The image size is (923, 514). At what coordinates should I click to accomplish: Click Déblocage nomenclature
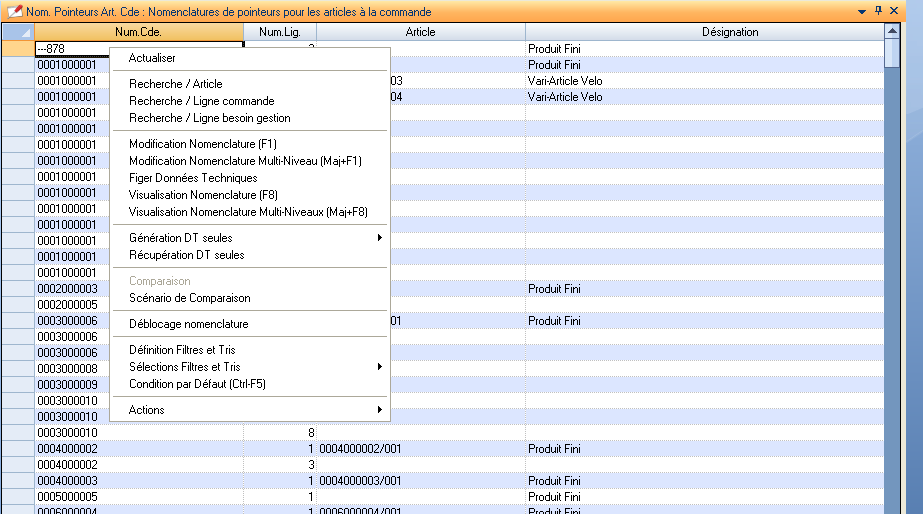click(x=189, y=324)
